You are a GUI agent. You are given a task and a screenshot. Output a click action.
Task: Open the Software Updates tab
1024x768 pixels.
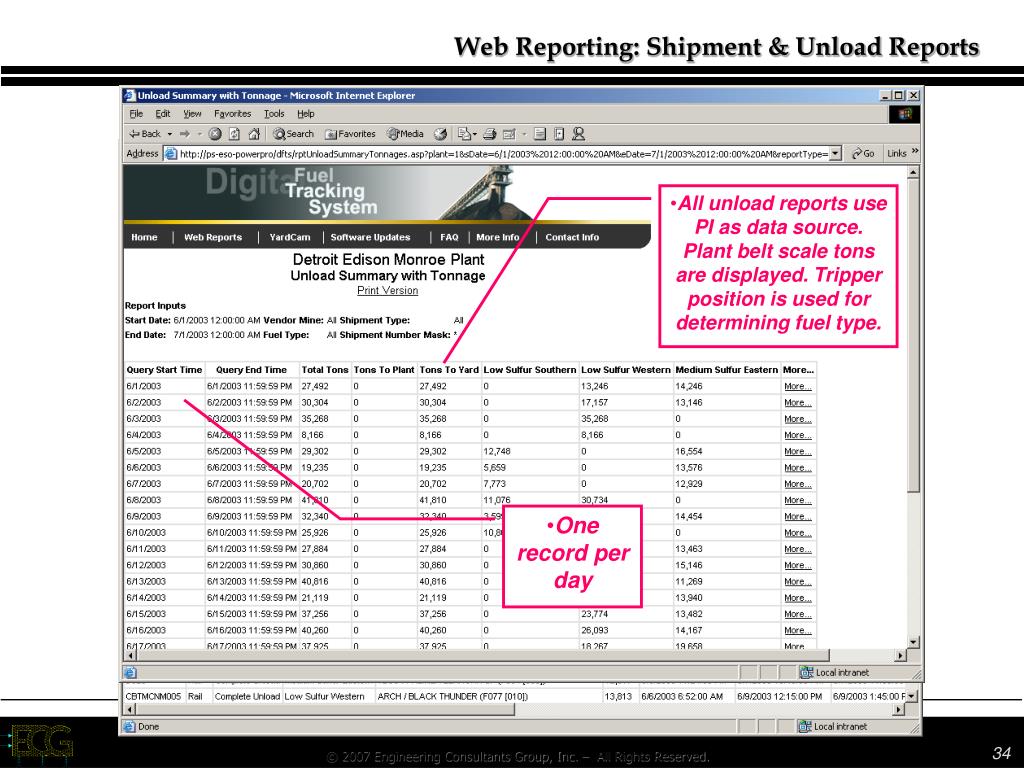[370, 237]
